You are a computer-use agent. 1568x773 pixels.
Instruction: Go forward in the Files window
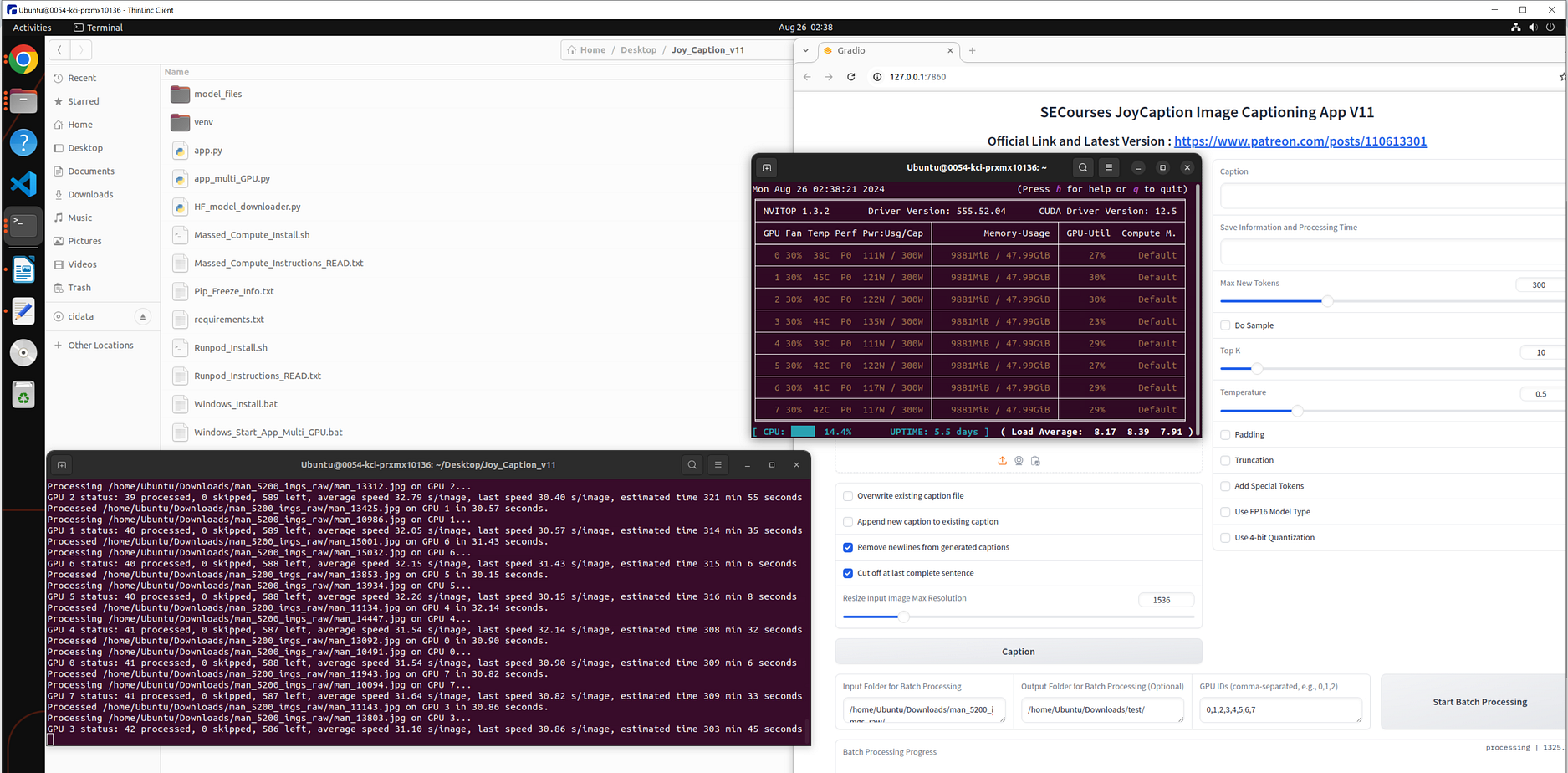pos(81,50)
